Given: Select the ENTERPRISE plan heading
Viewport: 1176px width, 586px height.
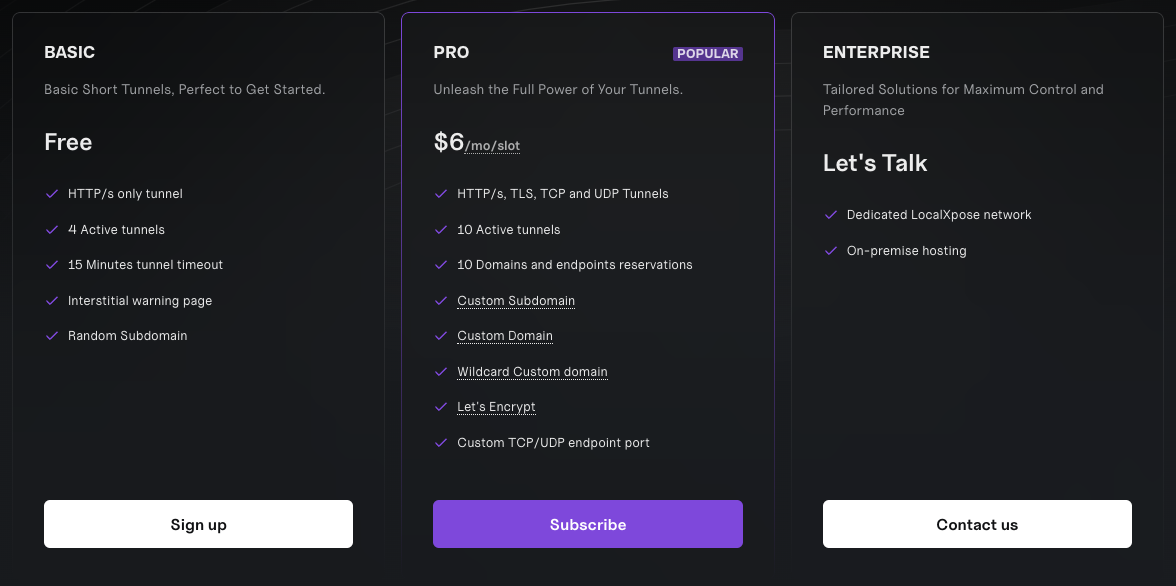Looking at the screenshot, I should pos(876,52).
